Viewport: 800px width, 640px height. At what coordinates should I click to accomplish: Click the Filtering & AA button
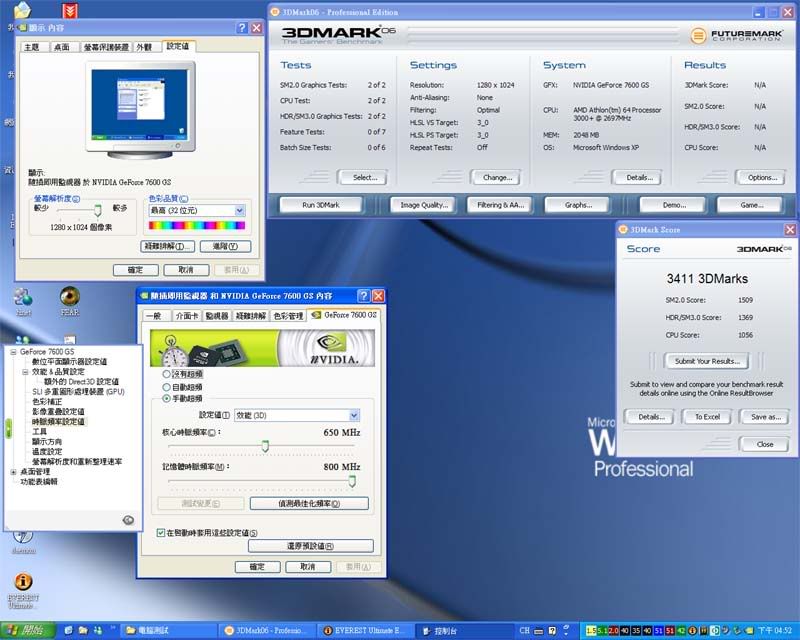pyautogui.click(x=501, y=205)
